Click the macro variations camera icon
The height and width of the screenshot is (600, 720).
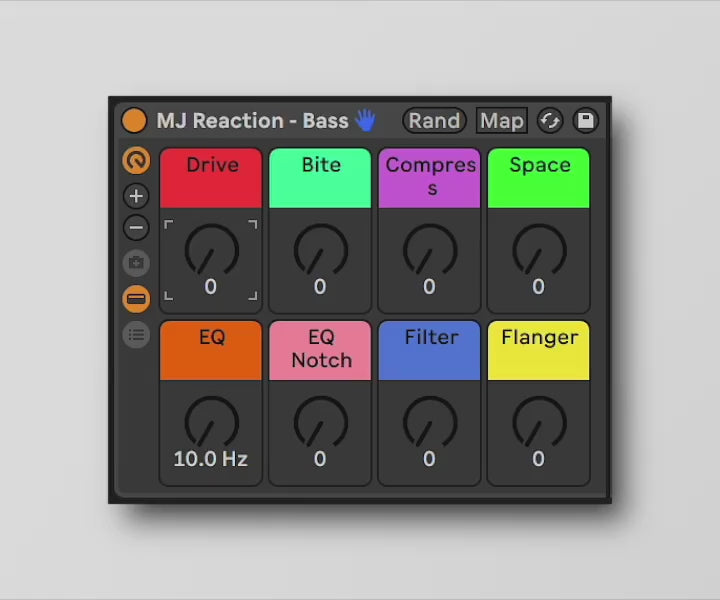tap(136, 263)
